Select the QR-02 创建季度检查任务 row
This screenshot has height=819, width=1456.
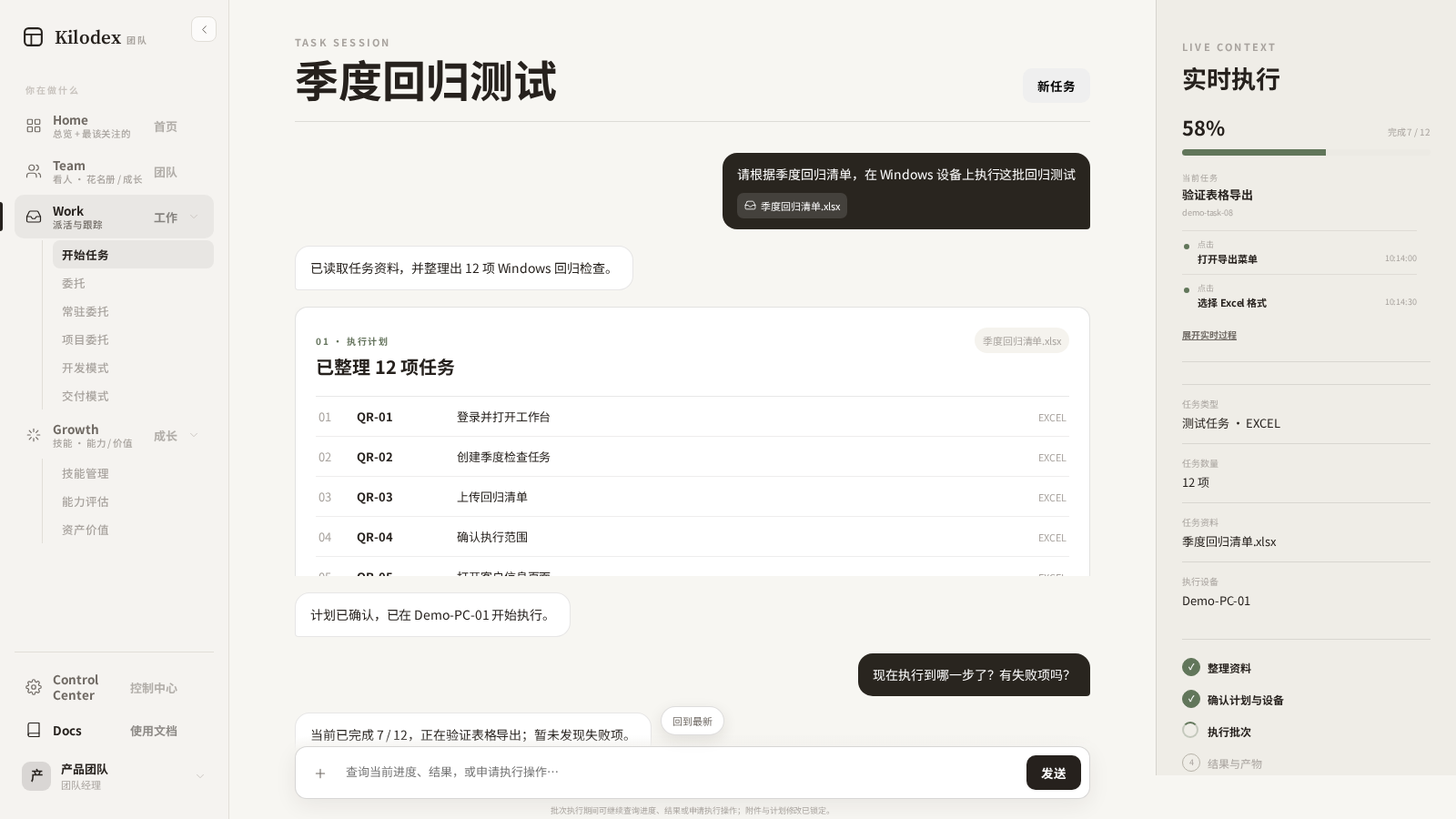pyautogui.click(x=692, y=457)
